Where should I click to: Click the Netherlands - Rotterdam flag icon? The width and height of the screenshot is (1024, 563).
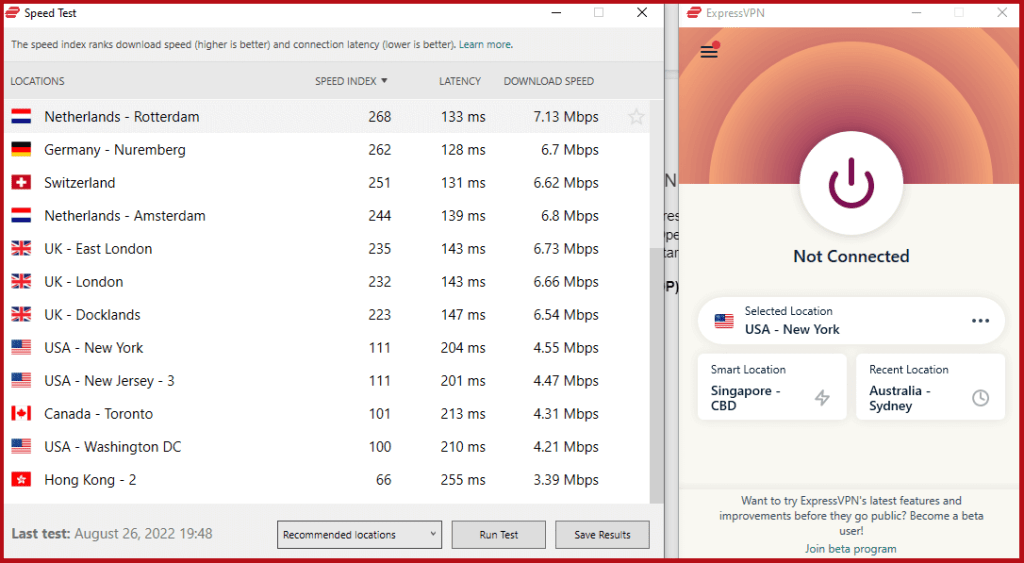pos(22,117)
